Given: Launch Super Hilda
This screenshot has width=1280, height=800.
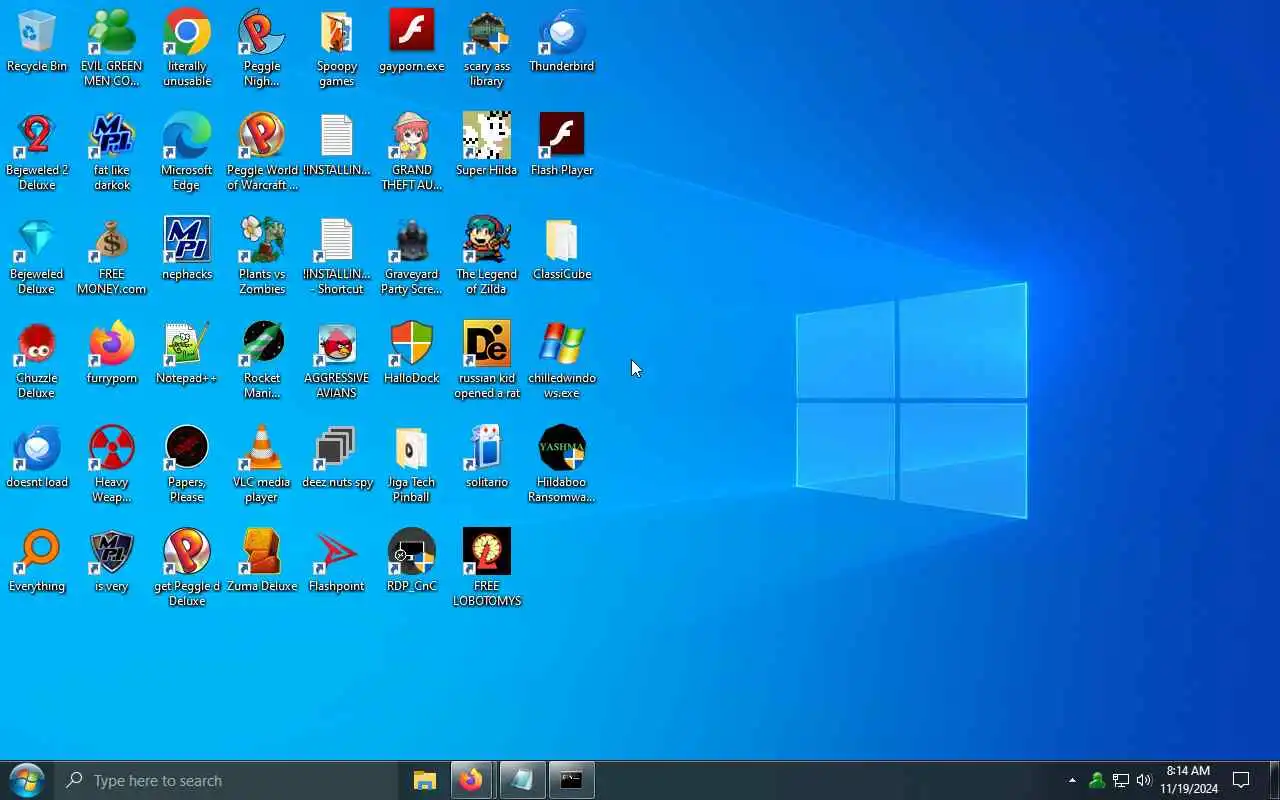Looking at the screenshot, I should pyautogui.click(x=487, y=146).
